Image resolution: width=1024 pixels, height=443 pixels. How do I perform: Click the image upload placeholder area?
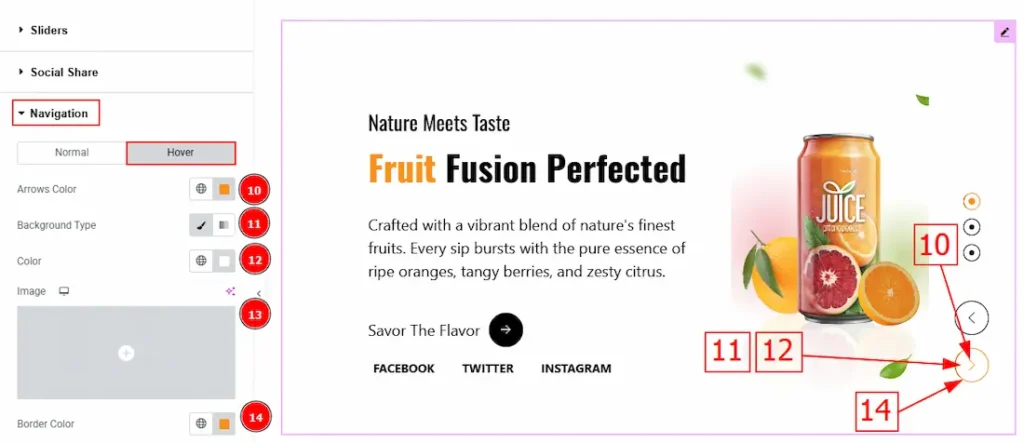click(126, 353)
